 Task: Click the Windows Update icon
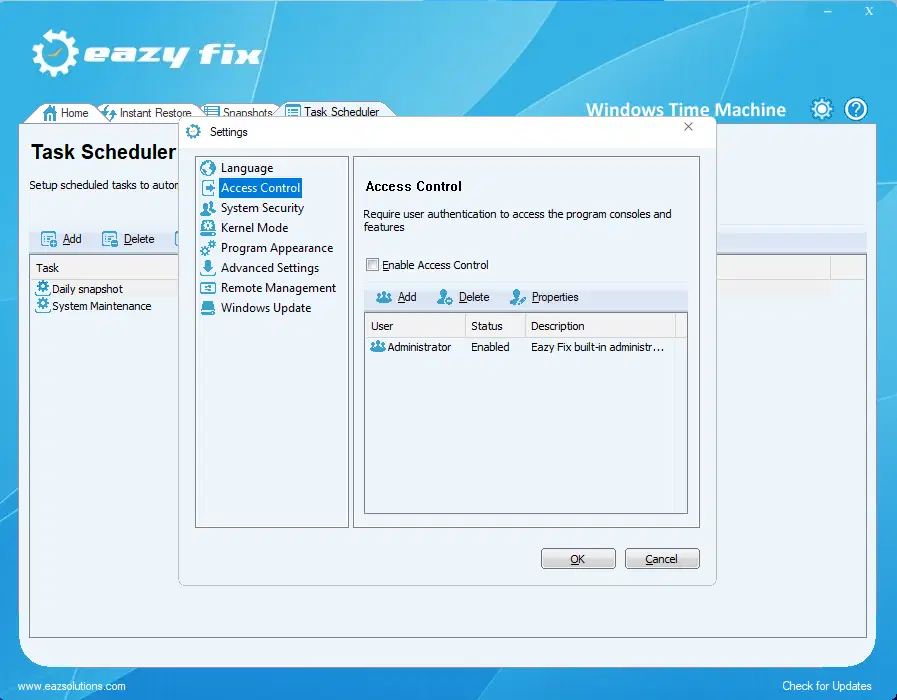click(208, 308)
